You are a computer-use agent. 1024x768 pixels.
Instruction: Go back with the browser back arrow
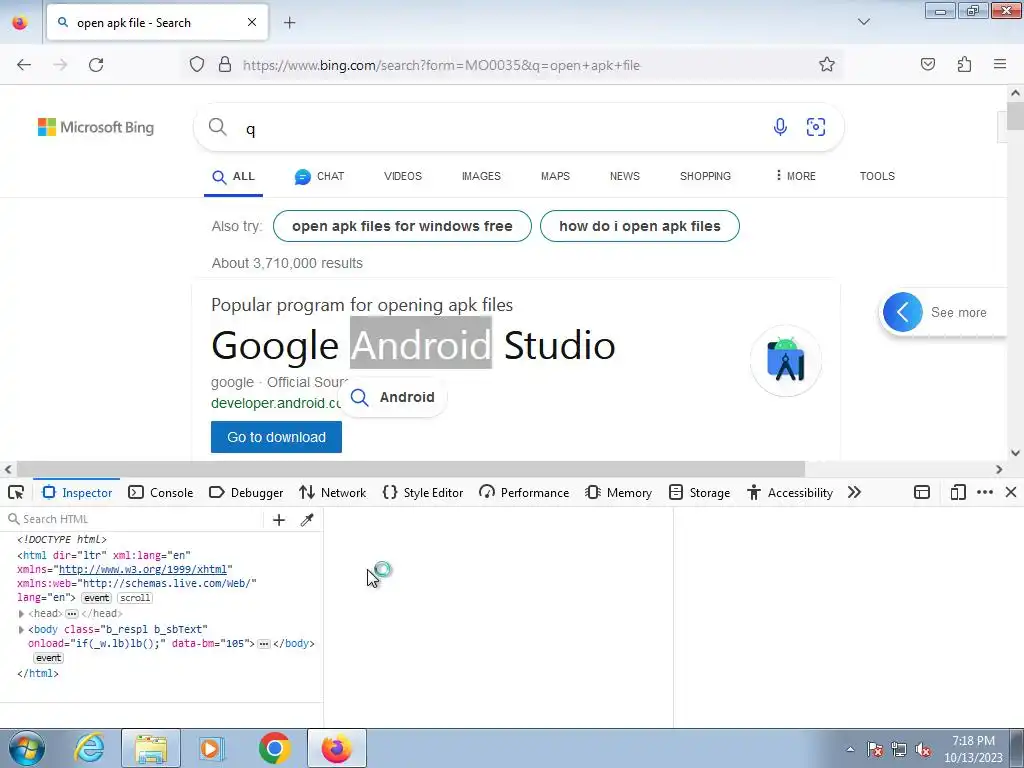click(x=24, y=65)
